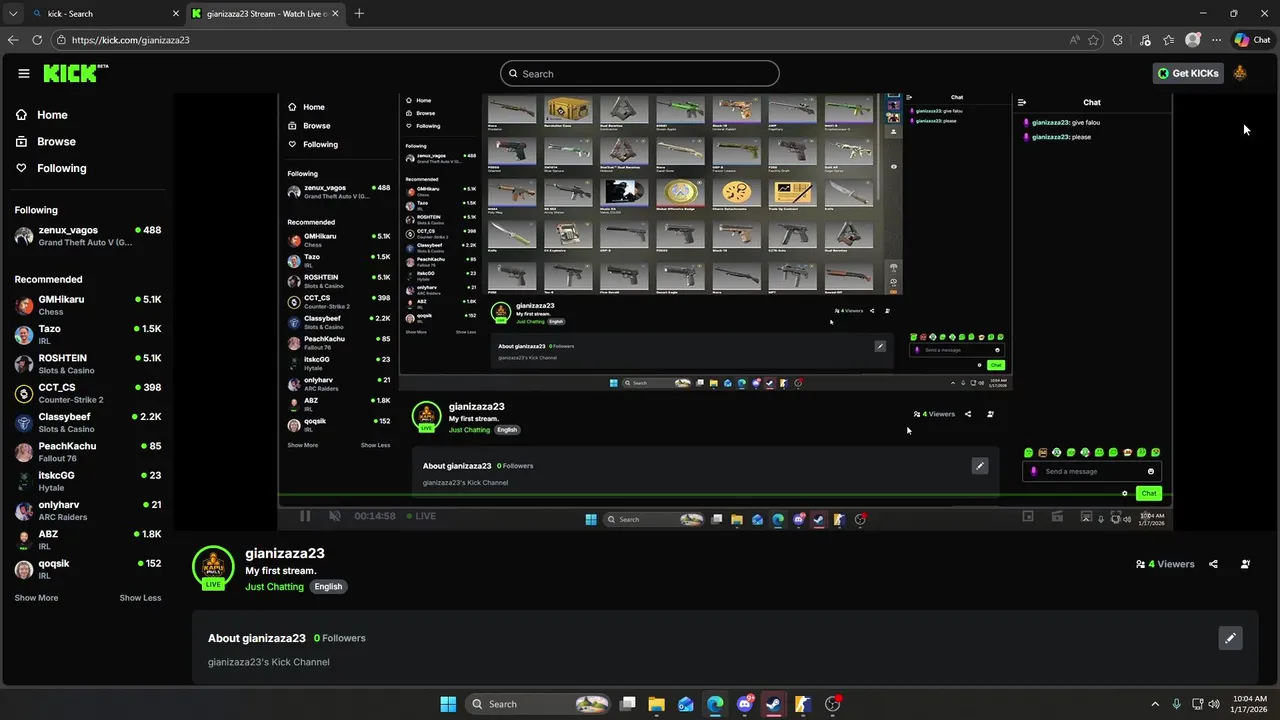Click the Get KICKs button
Screen dimensions: 1280x720
(1188, 73)
